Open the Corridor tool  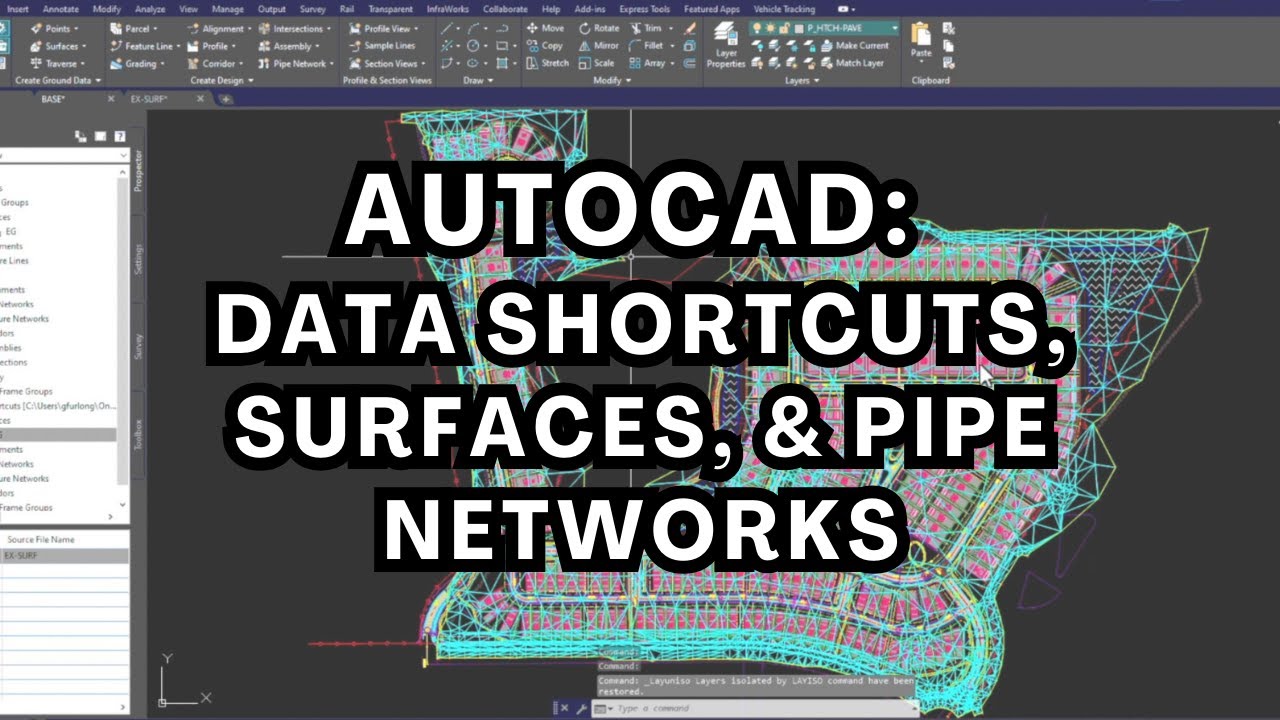point(215,63)
